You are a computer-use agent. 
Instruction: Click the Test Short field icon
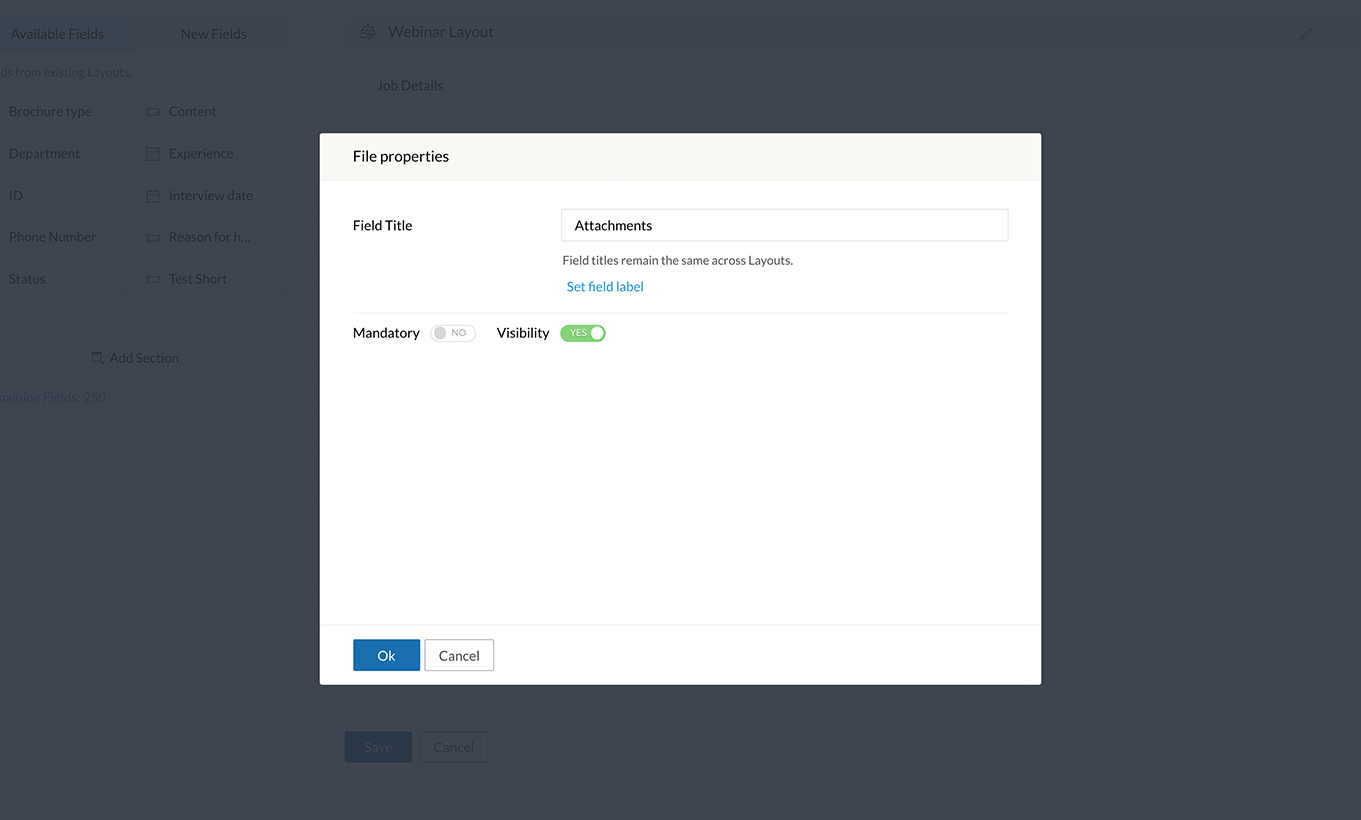point(153,280)
